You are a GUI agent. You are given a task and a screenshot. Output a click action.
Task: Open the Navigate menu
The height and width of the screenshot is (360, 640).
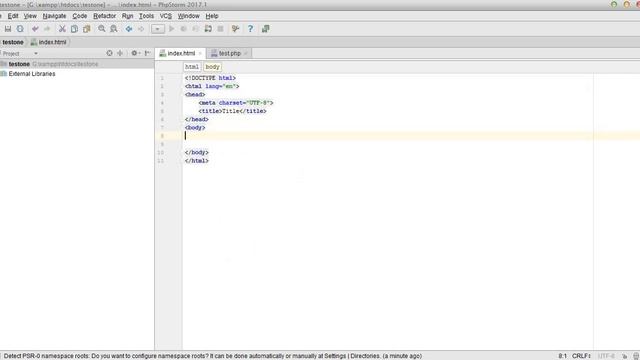tap(54, 16)
